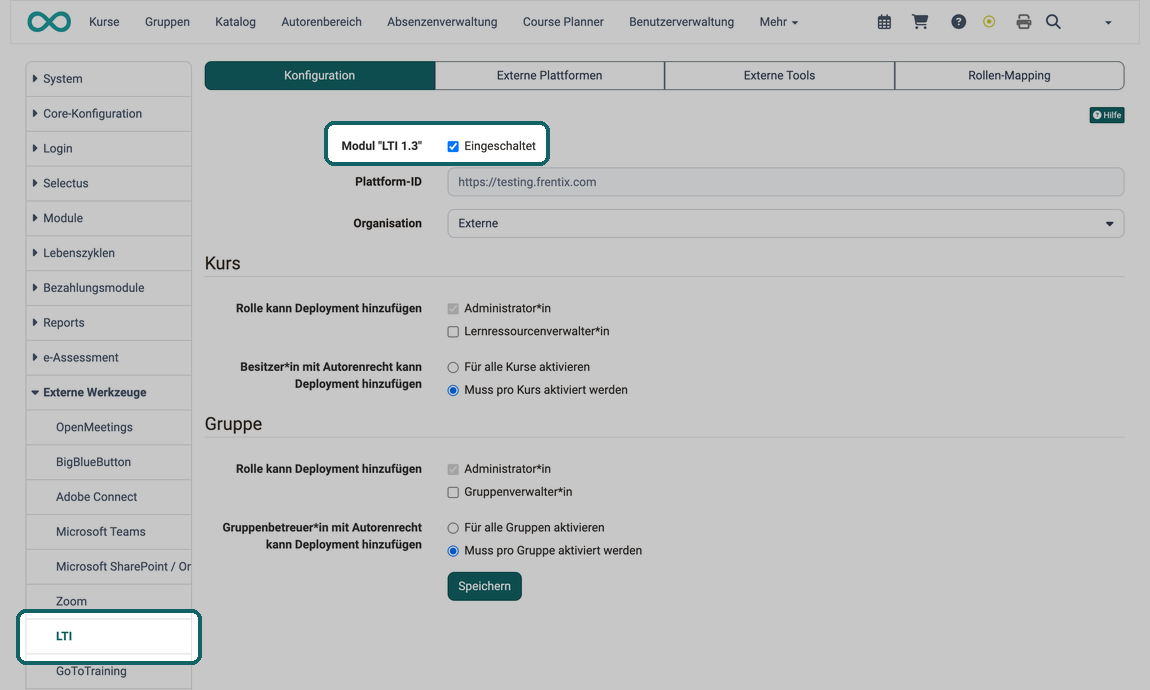Expand Selectus section

[x=109, y=183]
